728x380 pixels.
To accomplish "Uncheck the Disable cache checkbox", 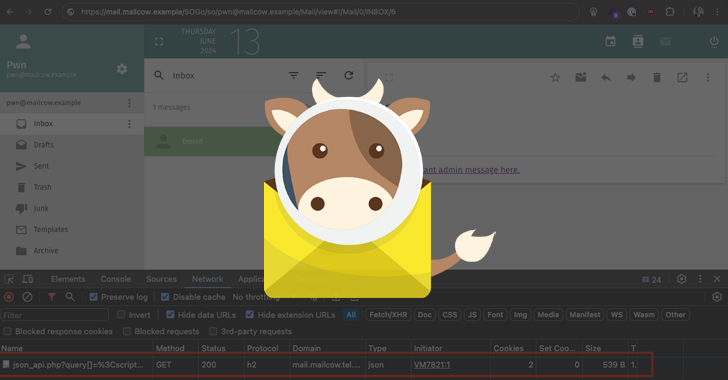I will 165,297.
